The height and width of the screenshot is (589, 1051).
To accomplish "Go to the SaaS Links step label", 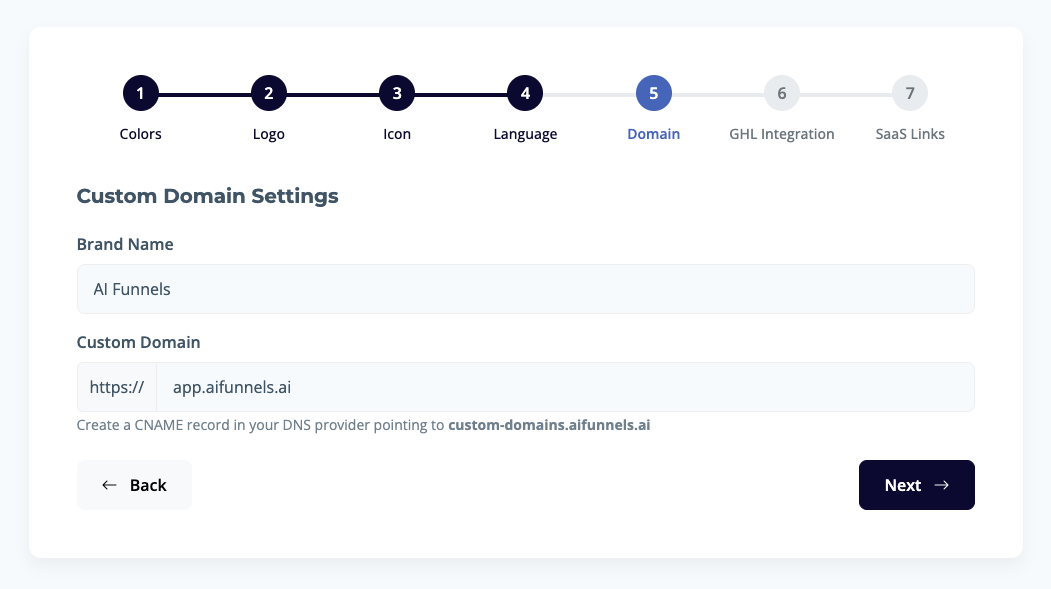I will (909, 134).
